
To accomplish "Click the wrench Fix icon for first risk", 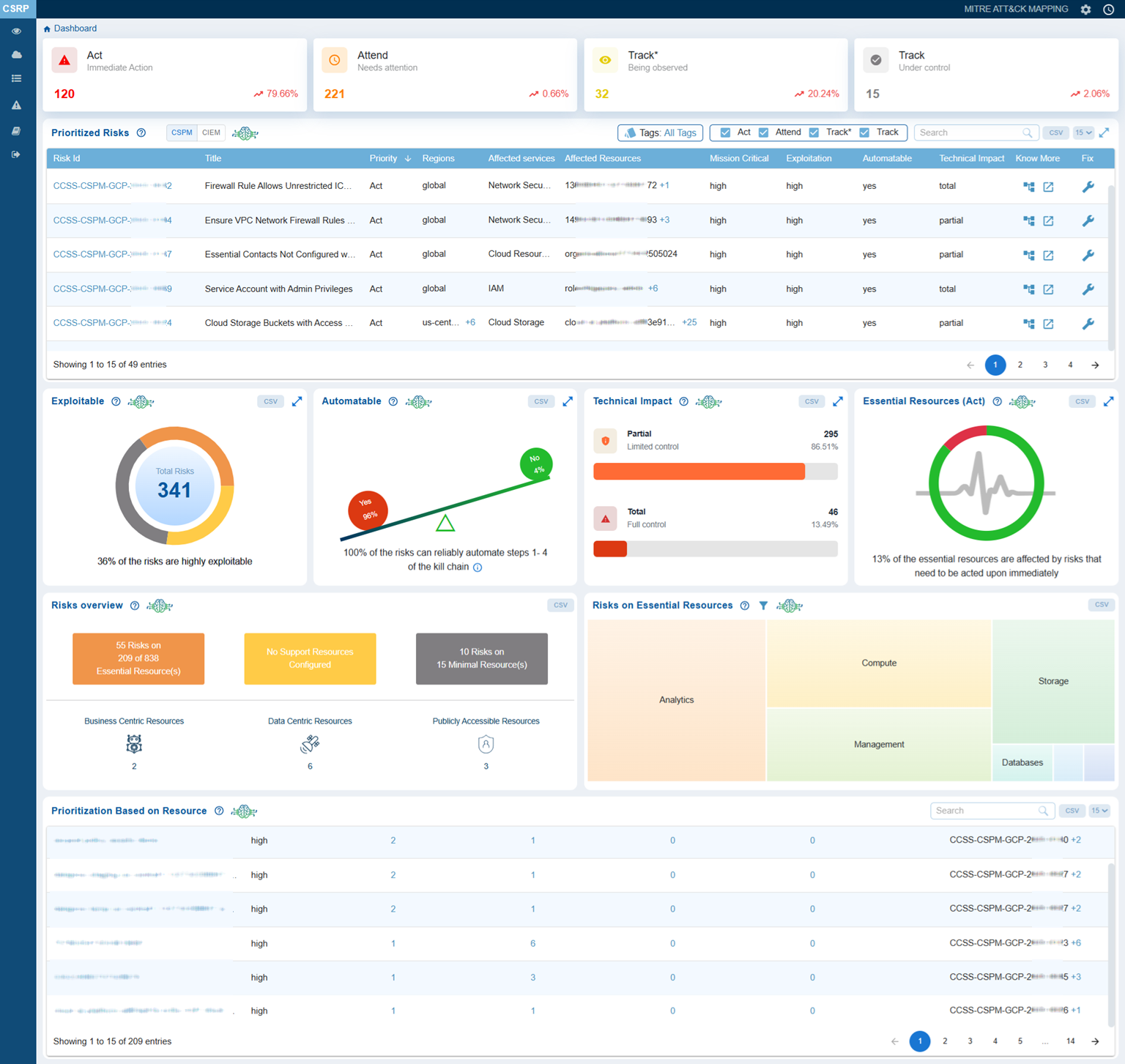I will tap(1088, 187).
